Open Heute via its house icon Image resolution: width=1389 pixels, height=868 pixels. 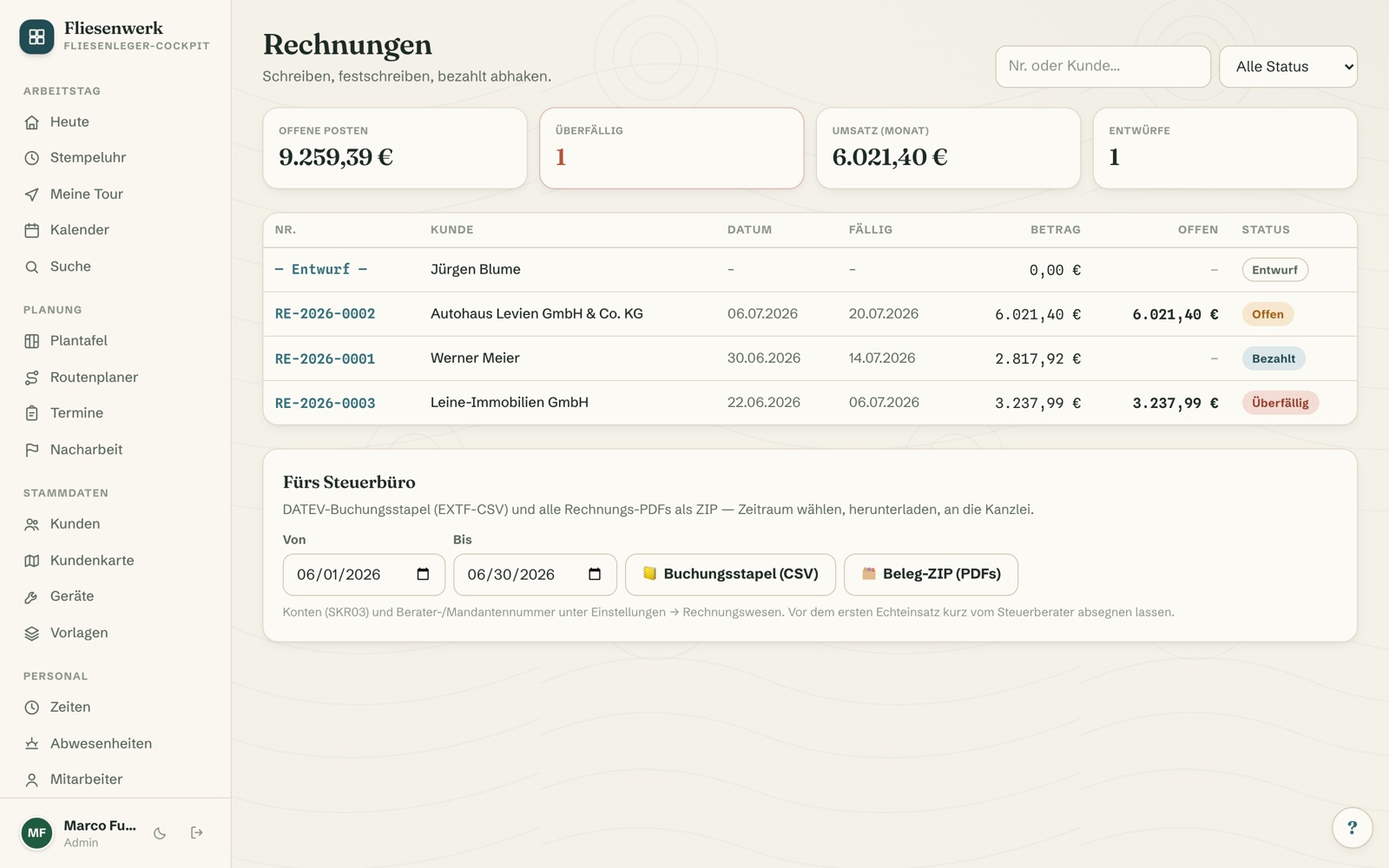tap(32, 122)
